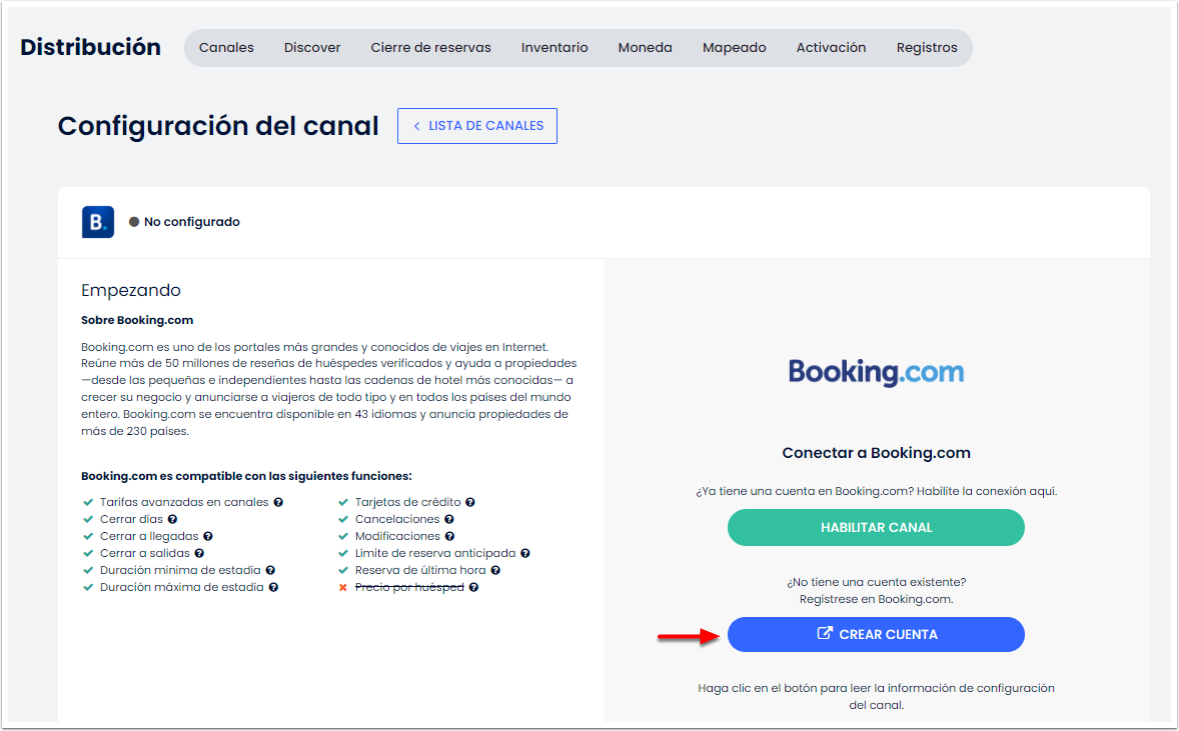Click the 'Reserva de última hora' text
Viewport: 1179px width, 731px height.
420,570
